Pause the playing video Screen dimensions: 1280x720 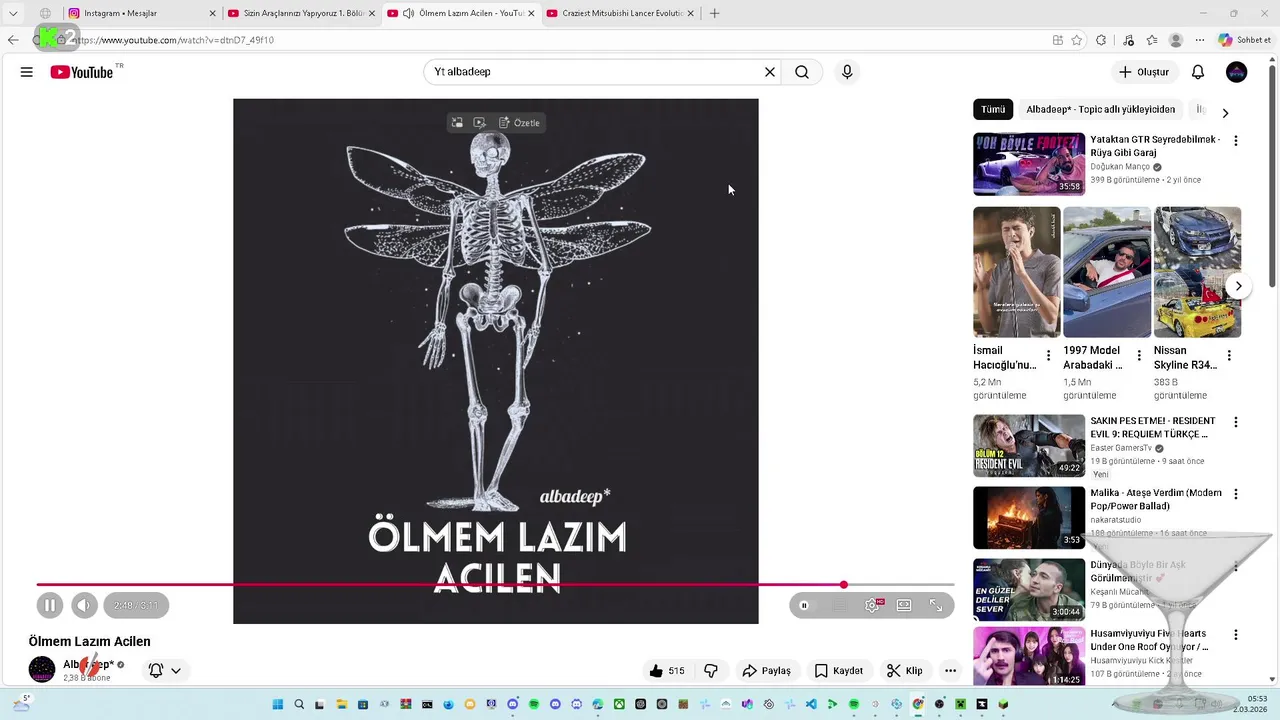pos(50,605)
